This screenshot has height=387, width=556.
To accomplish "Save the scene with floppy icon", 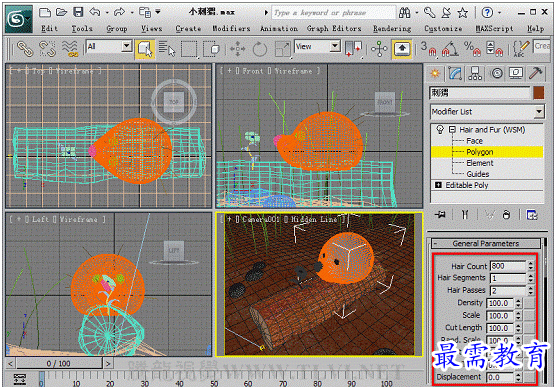I will (x=78, y=13).
